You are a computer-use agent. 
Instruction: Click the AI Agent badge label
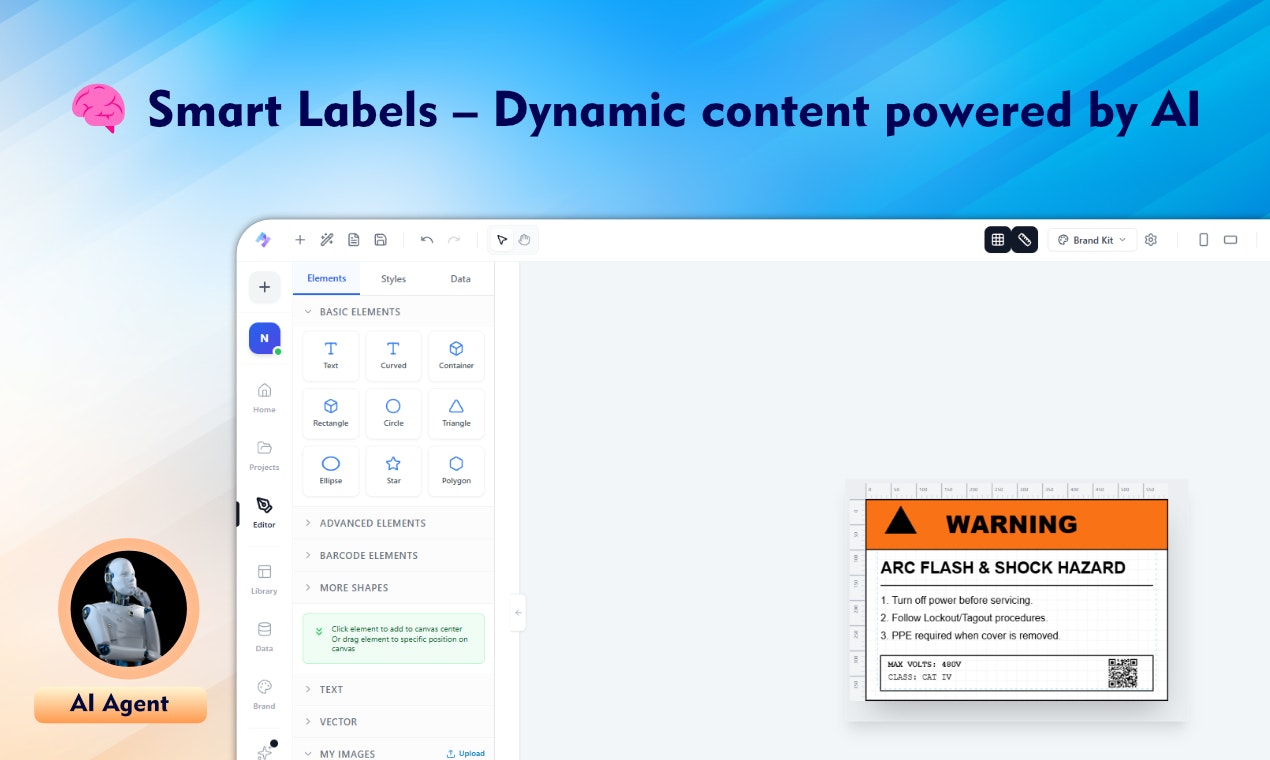(x=120, y=704)
